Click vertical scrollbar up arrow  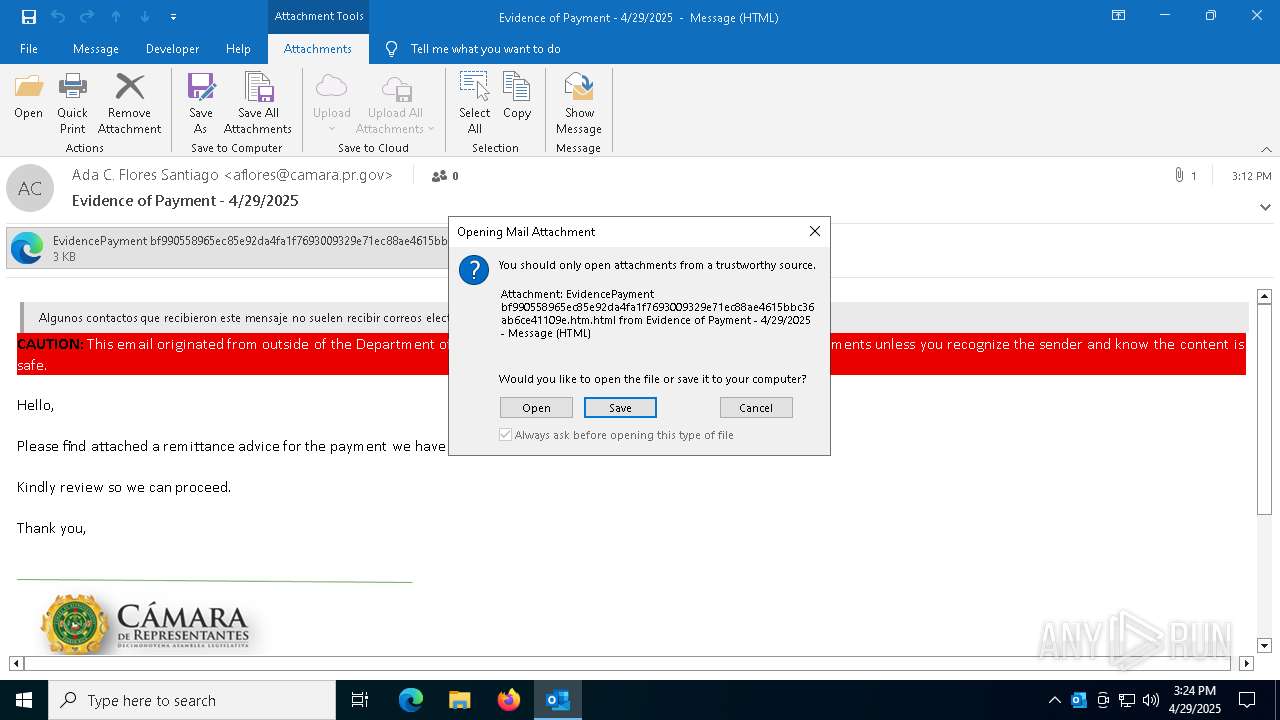click(x=1264, y=297)
